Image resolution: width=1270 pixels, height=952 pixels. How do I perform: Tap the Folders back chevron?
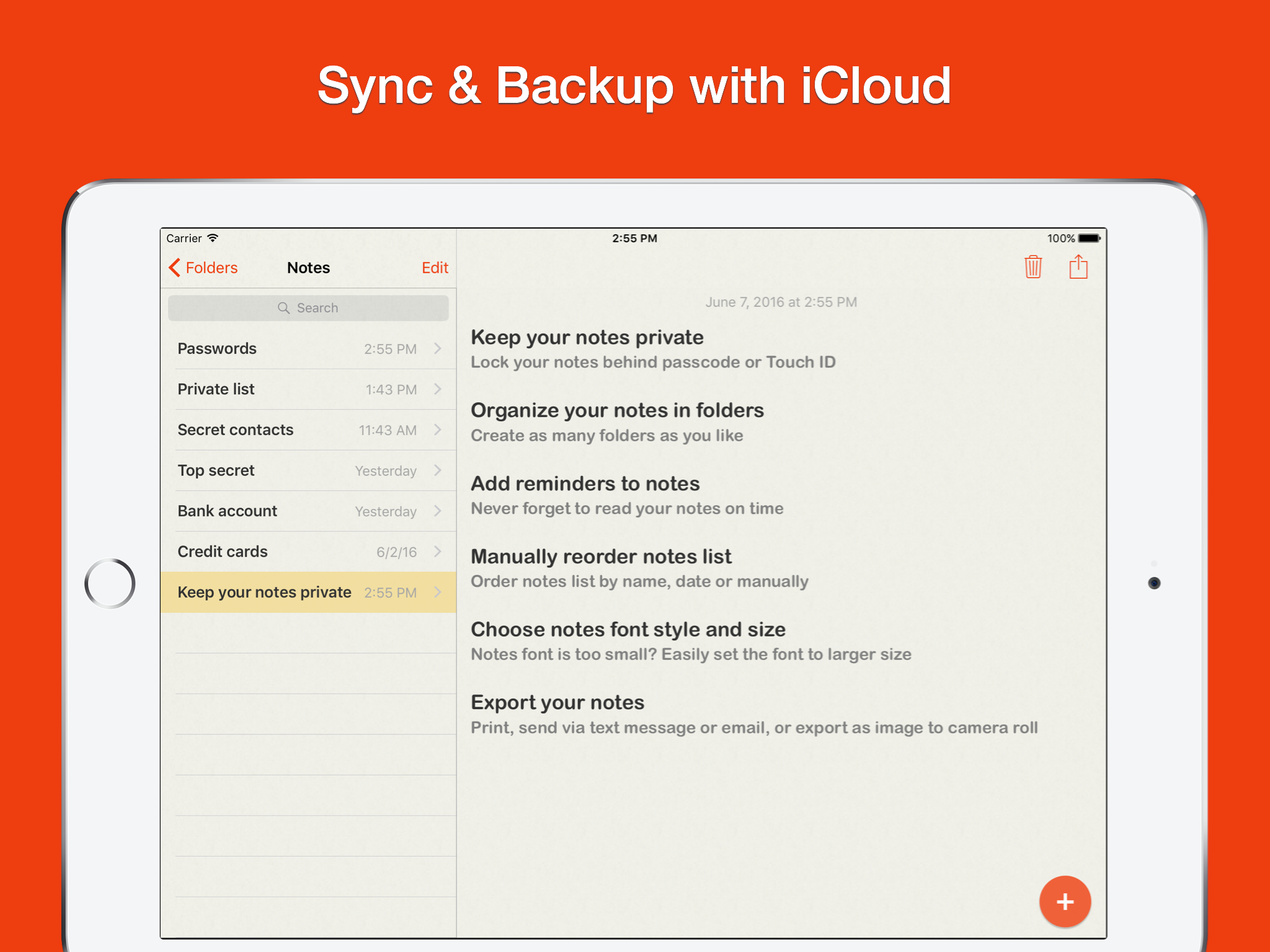pyautogui.click(x=174, y=268)
